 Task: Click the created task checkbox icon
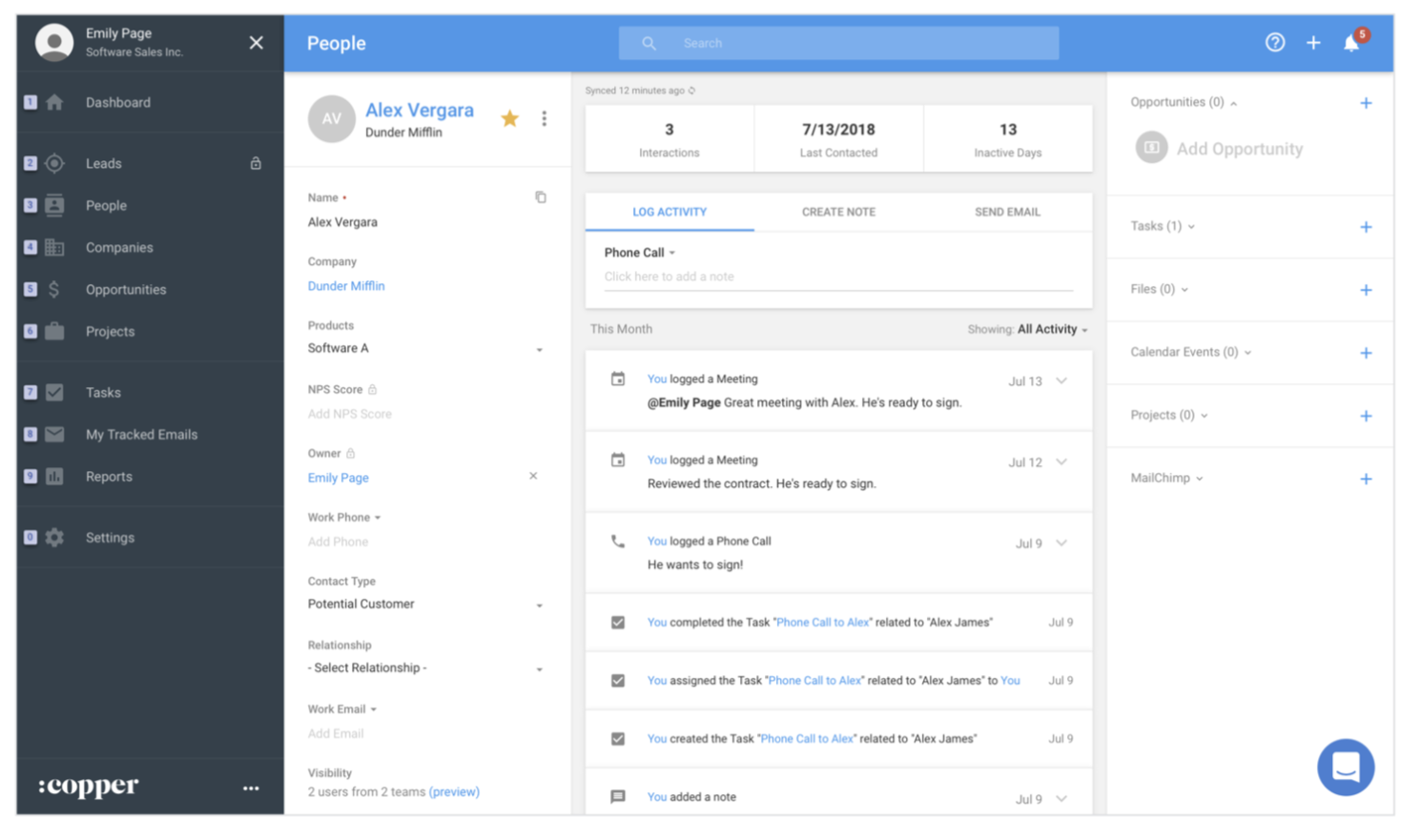(x=618, y=739)
